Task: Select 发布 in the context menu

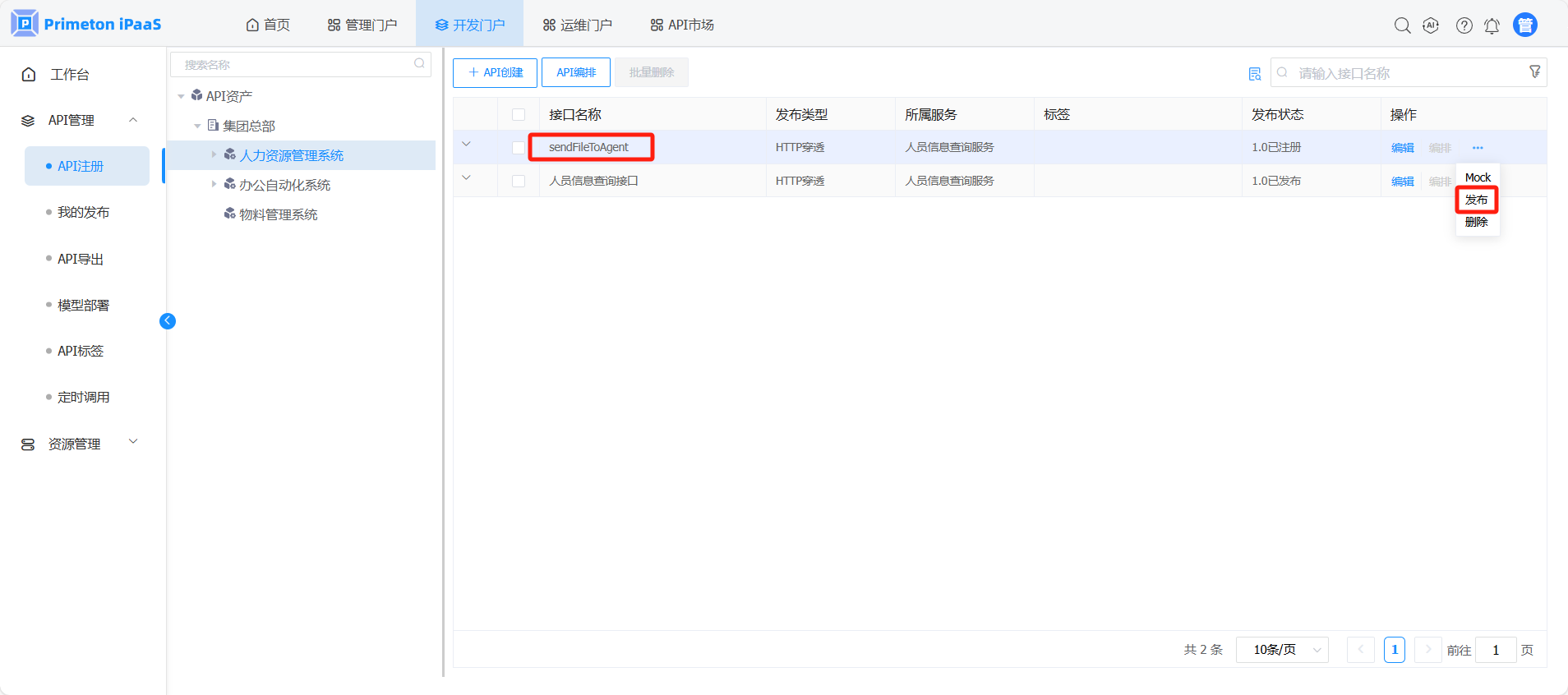Action: (1476, 200)
